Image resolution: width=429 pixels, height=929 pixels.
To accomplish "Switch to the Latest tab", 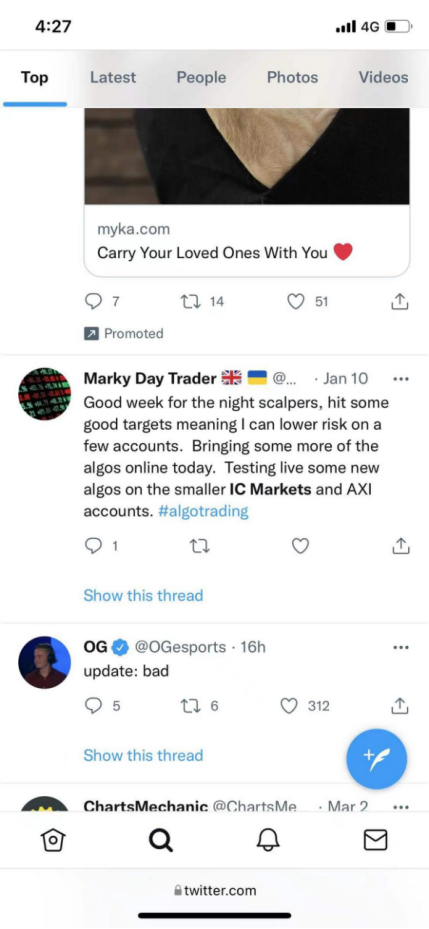I will [113, 78].
